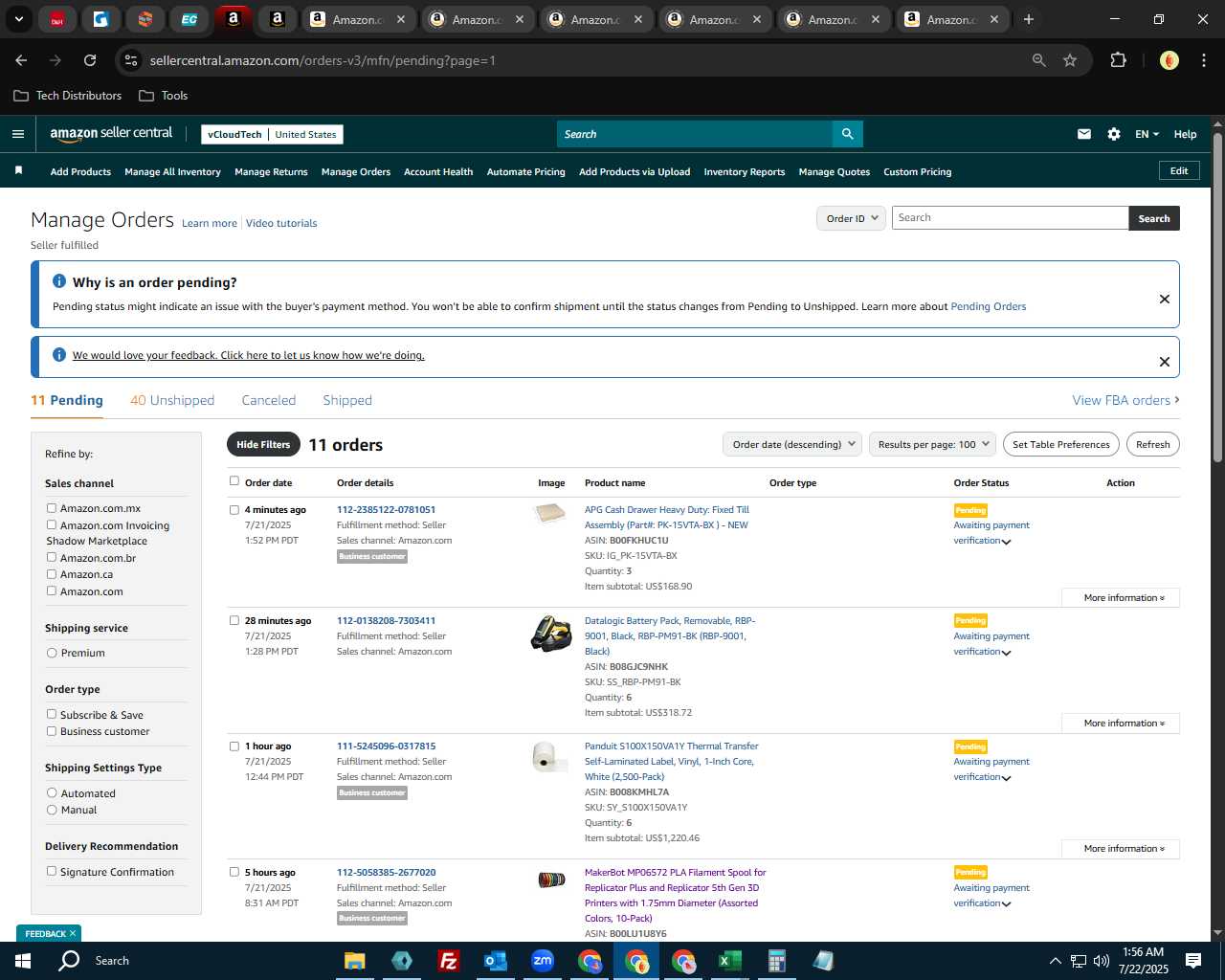Check Amazon.com Invoicing Shadow Marketplace filter
This screenshot has height=980, width=1225.
52,524
